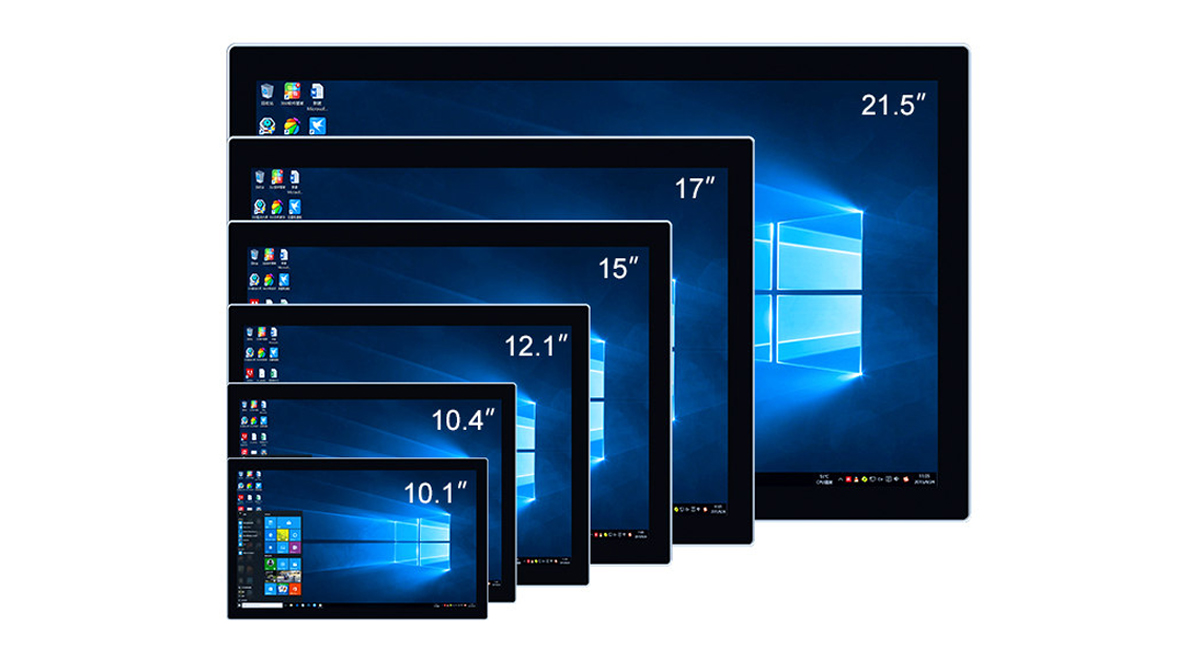Image resolution: width=1200 pixels, height=658 pixels.
Task: Open the red Adobe icon on 12.1-inch desktop
Action: [250, 371]
